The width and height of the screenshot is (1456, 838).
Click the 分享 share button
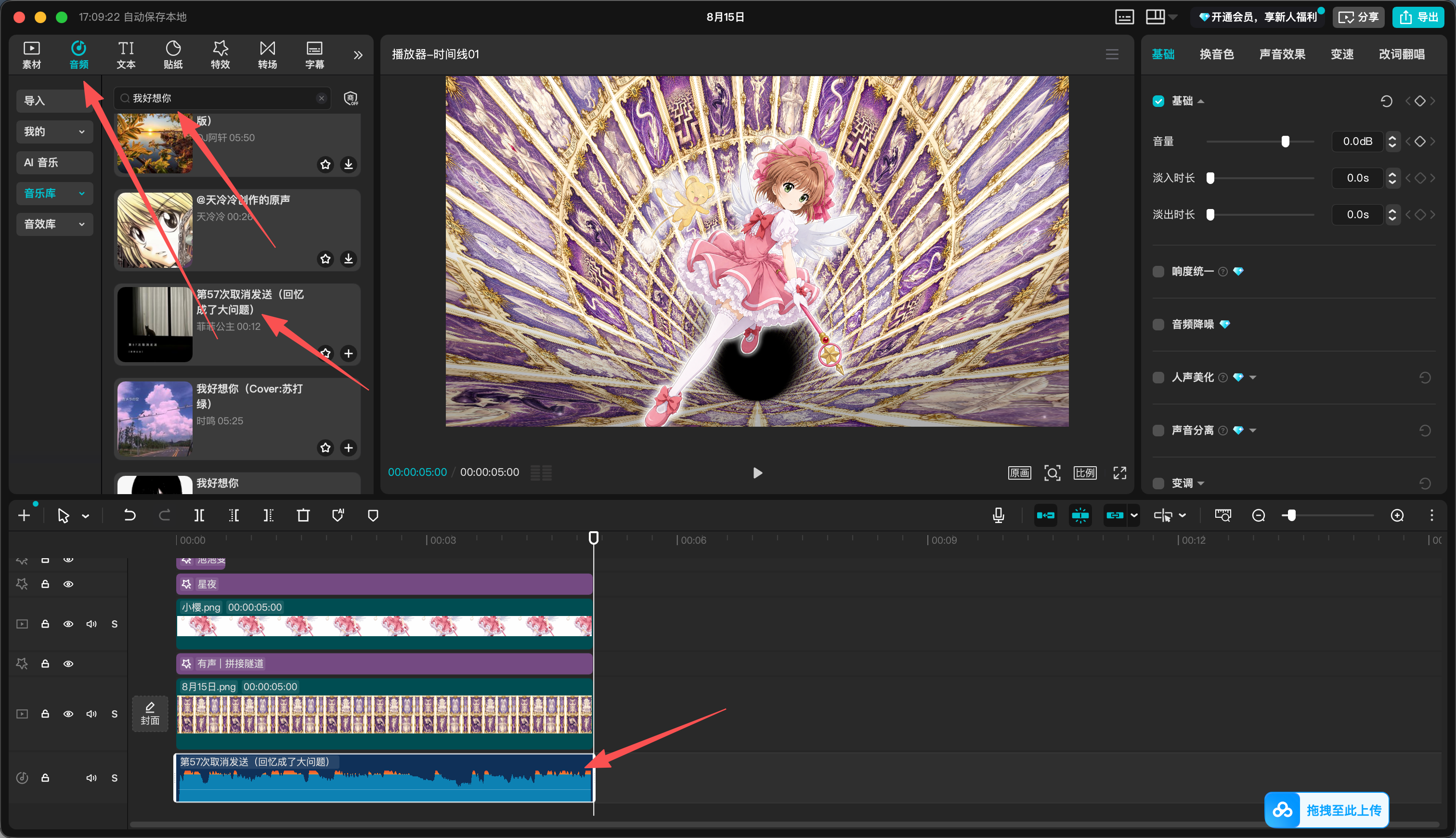[1358, 17]
